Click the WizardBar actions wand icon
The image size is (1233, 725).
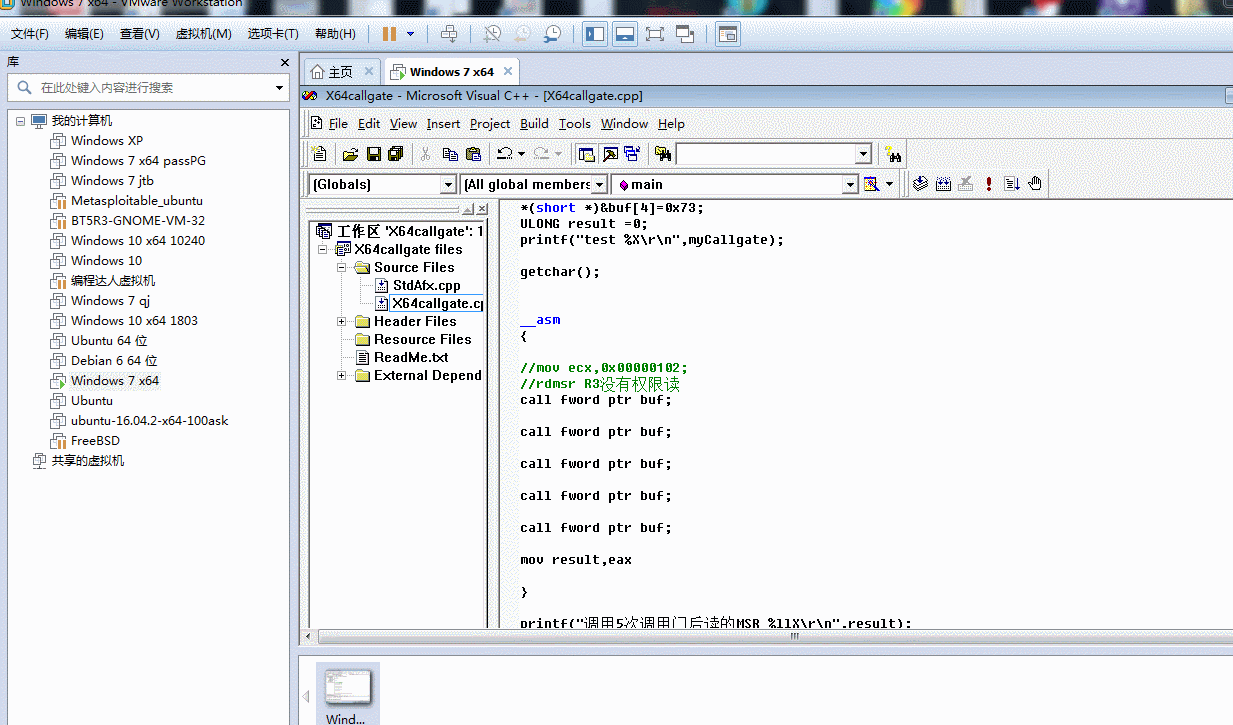pos(871,184)
